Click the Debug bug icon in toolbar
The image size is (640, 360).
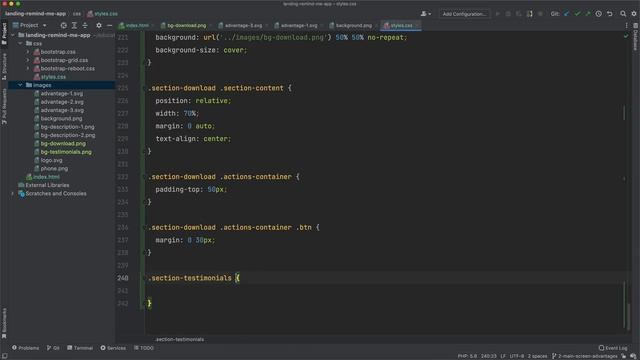(508, 14)
